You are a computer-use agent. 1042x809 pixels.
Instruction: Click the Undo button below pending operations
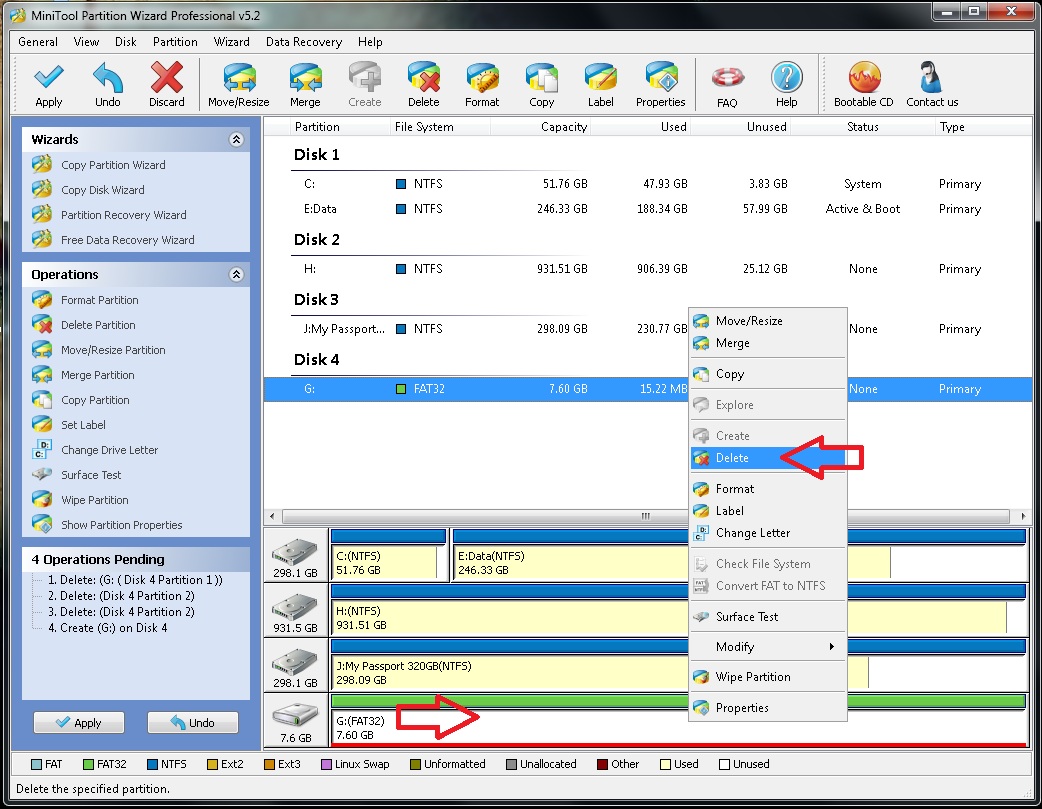(x=193, y=723)
